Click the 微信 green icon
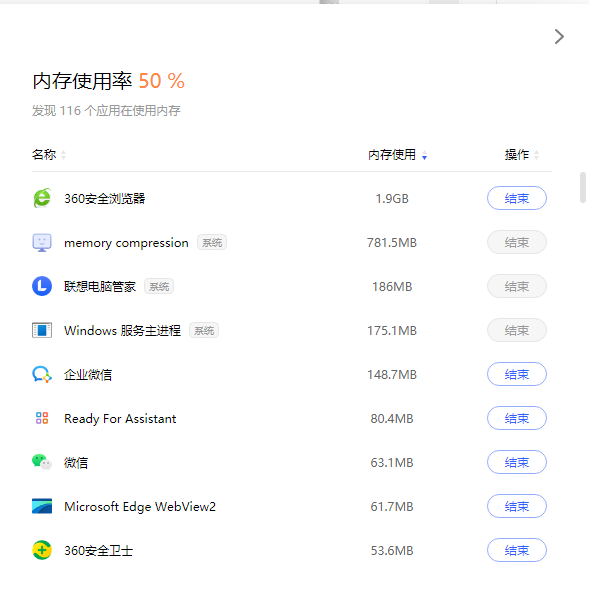The height and width of the screenshot is (591, 589). [42, 462]
